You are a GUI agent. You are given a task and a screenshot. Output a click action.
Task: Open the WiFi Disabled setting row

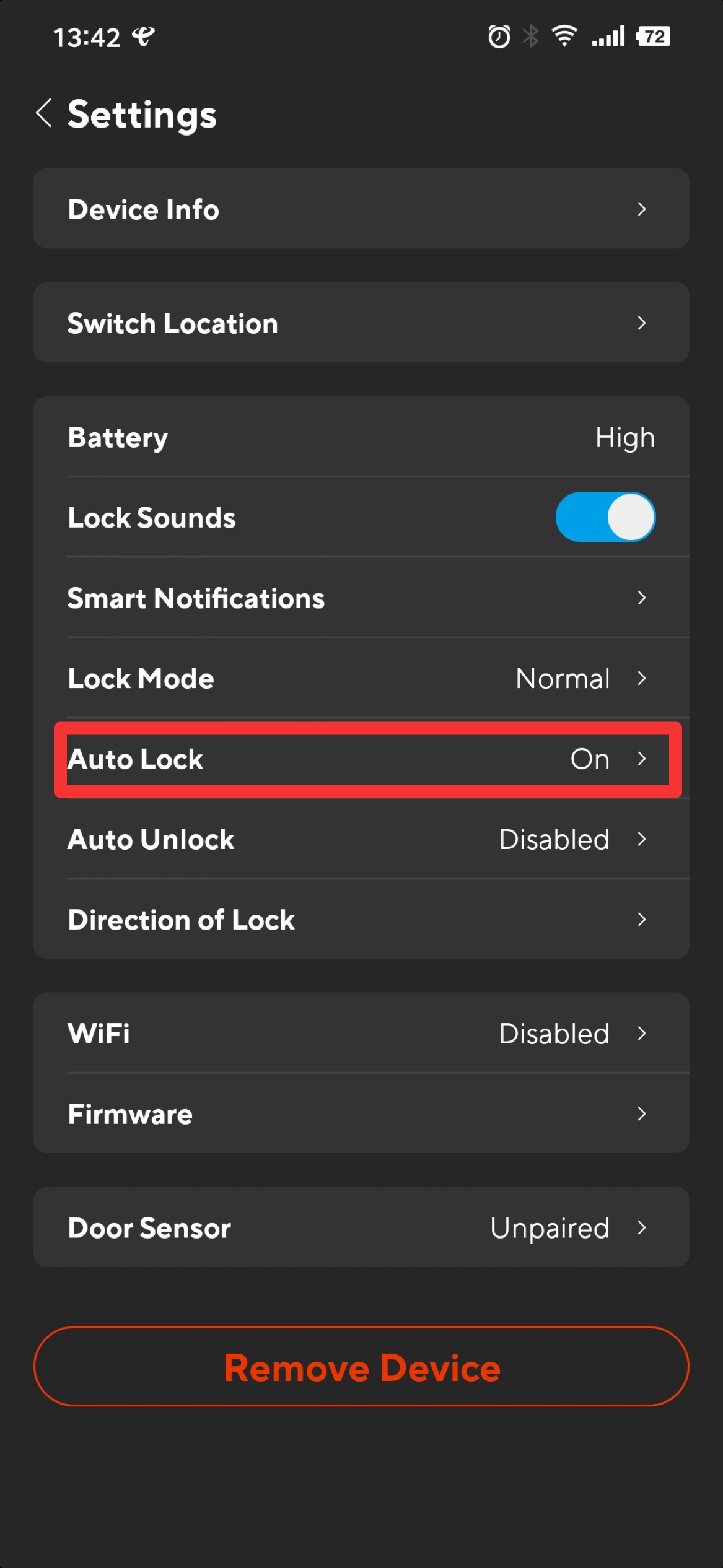361,1033
